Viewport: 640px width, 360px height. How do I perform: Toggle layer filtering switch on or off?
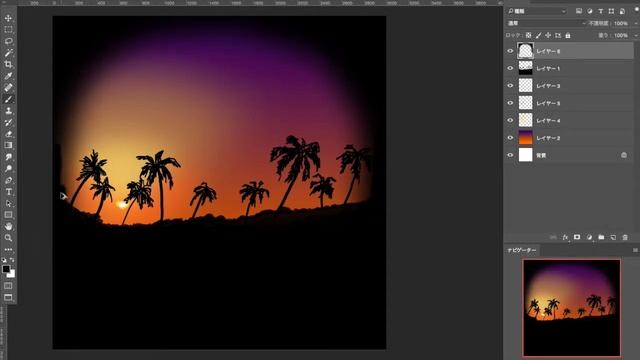click(x=637, y=9)
